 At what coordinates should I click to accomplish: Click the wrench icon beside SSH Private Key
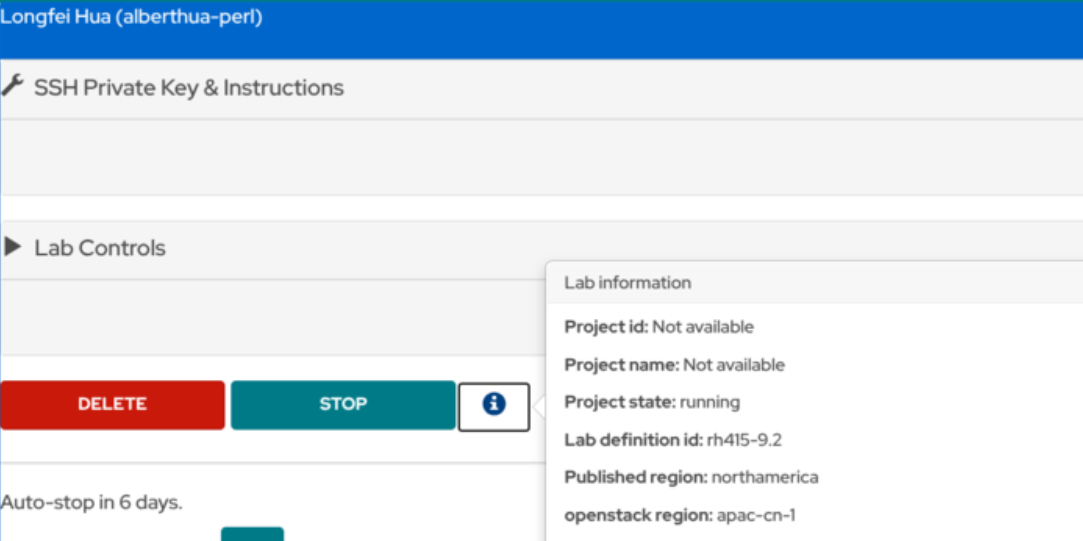[x=12, y=87]
